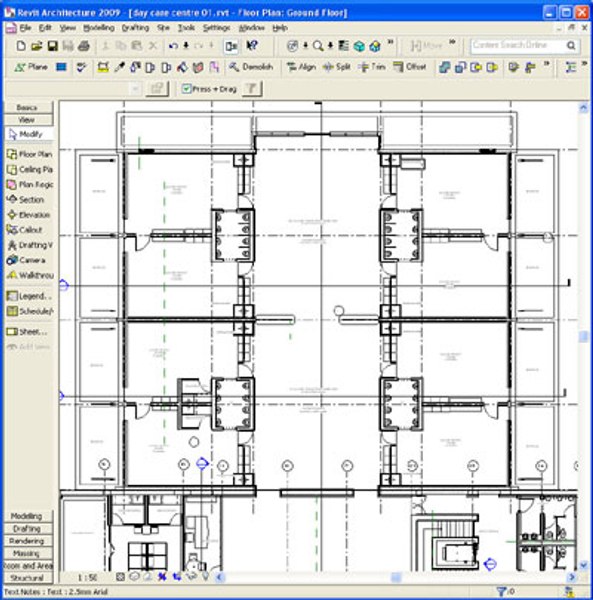The width and height of the screenshot is (593, 600).
Task: Toggle the Press + Drag checkbox
Action: (186, 89)
